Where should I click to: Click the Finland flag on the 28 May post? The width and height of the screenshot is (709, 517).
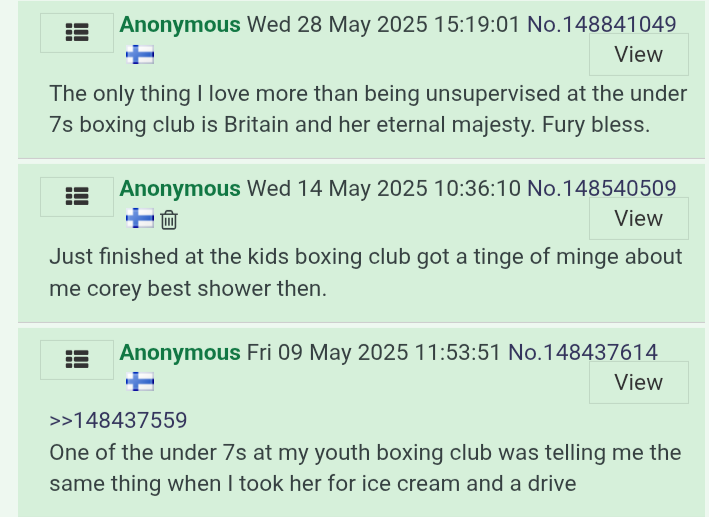[140, 55]
